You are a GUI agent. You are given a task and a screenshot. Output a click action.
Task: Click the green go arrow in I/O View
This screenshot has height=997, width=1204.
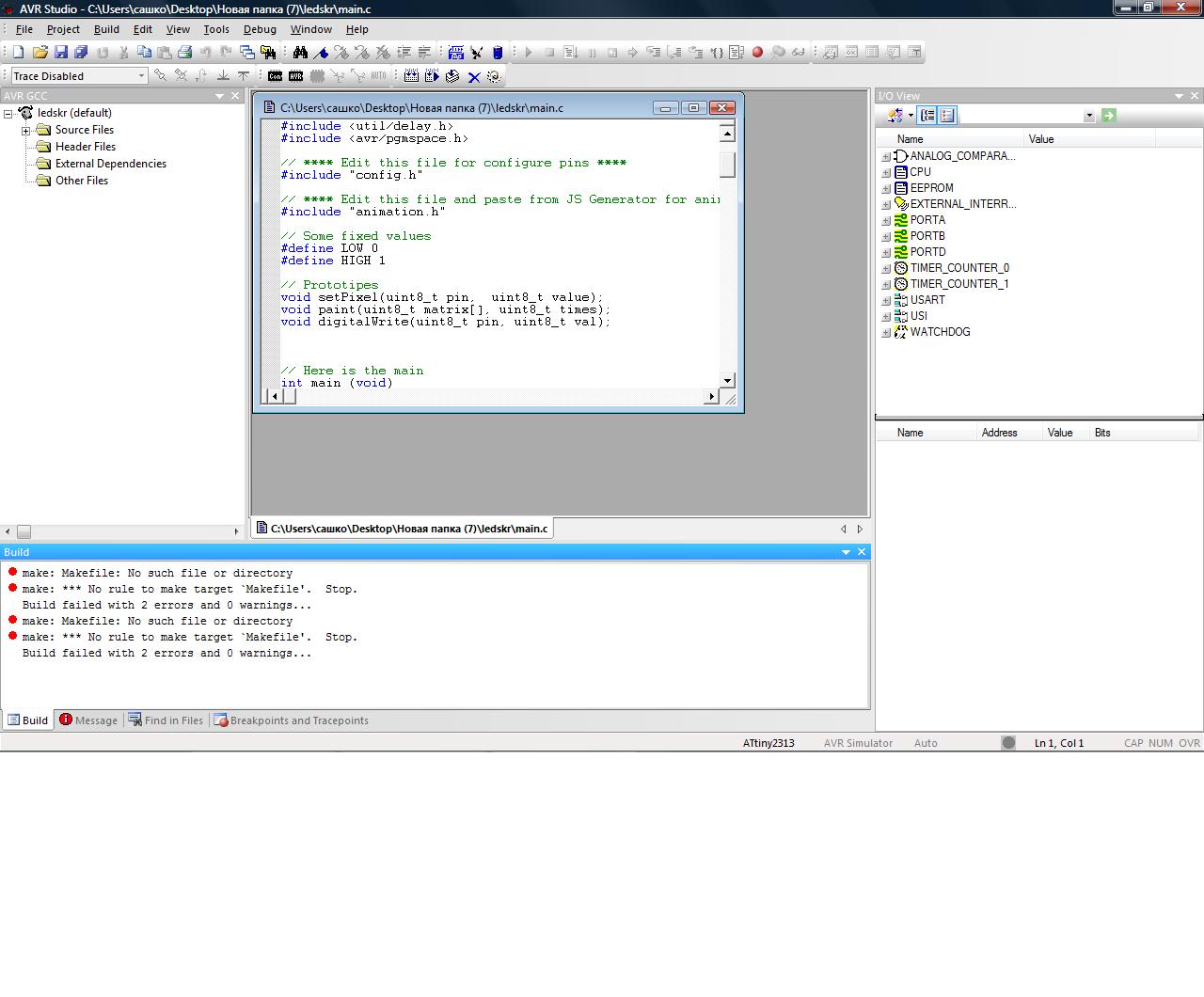click(x=1109, y=116)
